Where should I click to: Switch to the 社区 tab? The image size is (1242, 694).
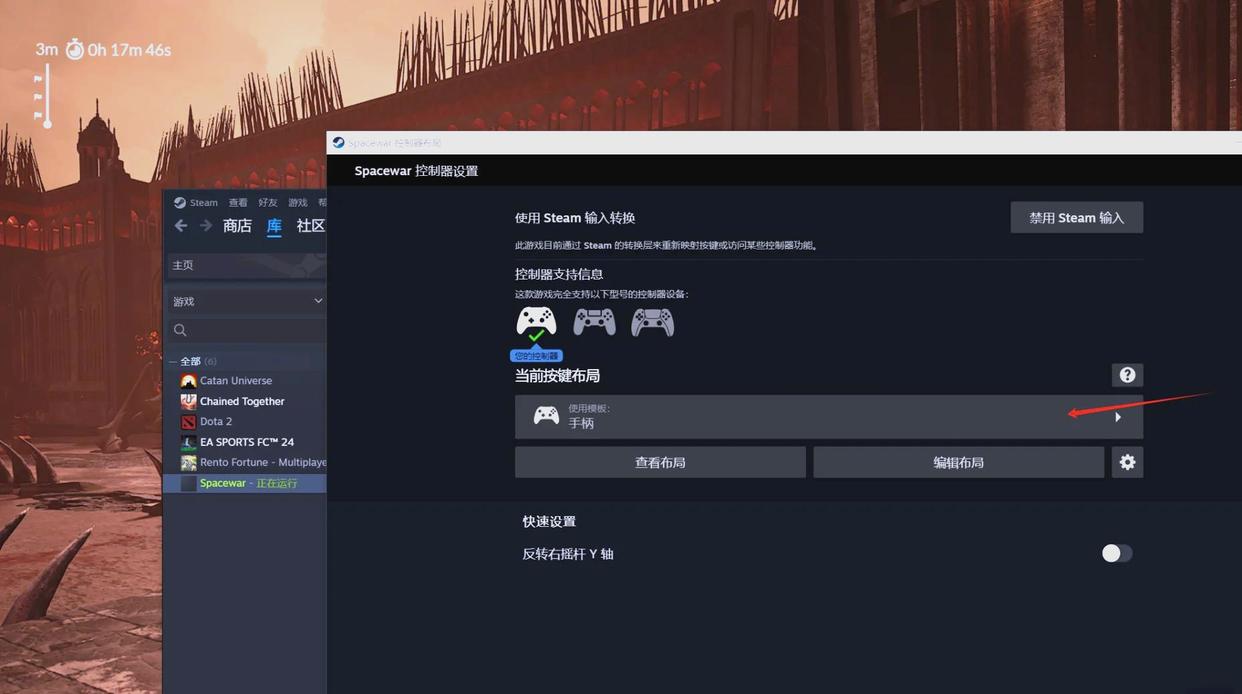[x=311, y=226]
